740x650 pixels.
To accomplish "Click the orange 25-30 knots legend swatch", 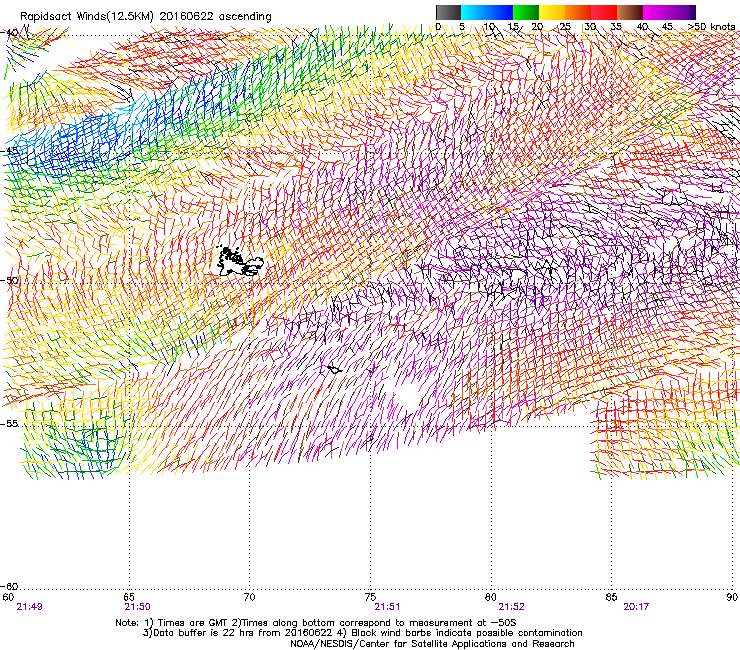I will (578, 12).
